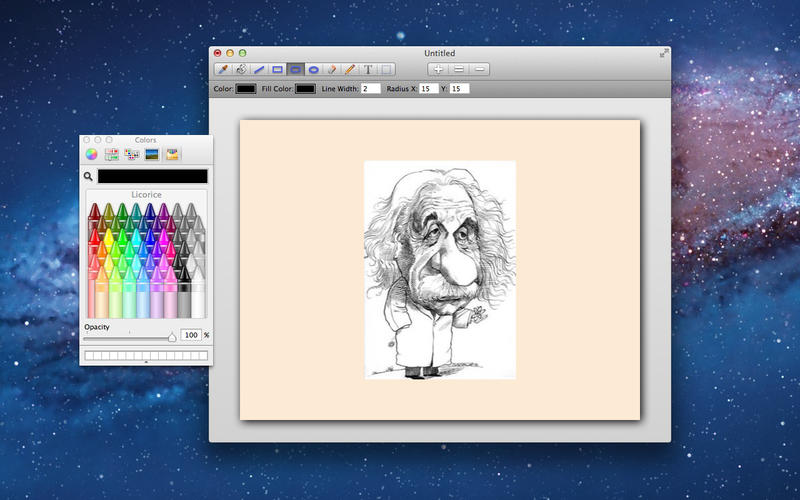
Task: Open the stroke Color well
Action: [245, 89]
